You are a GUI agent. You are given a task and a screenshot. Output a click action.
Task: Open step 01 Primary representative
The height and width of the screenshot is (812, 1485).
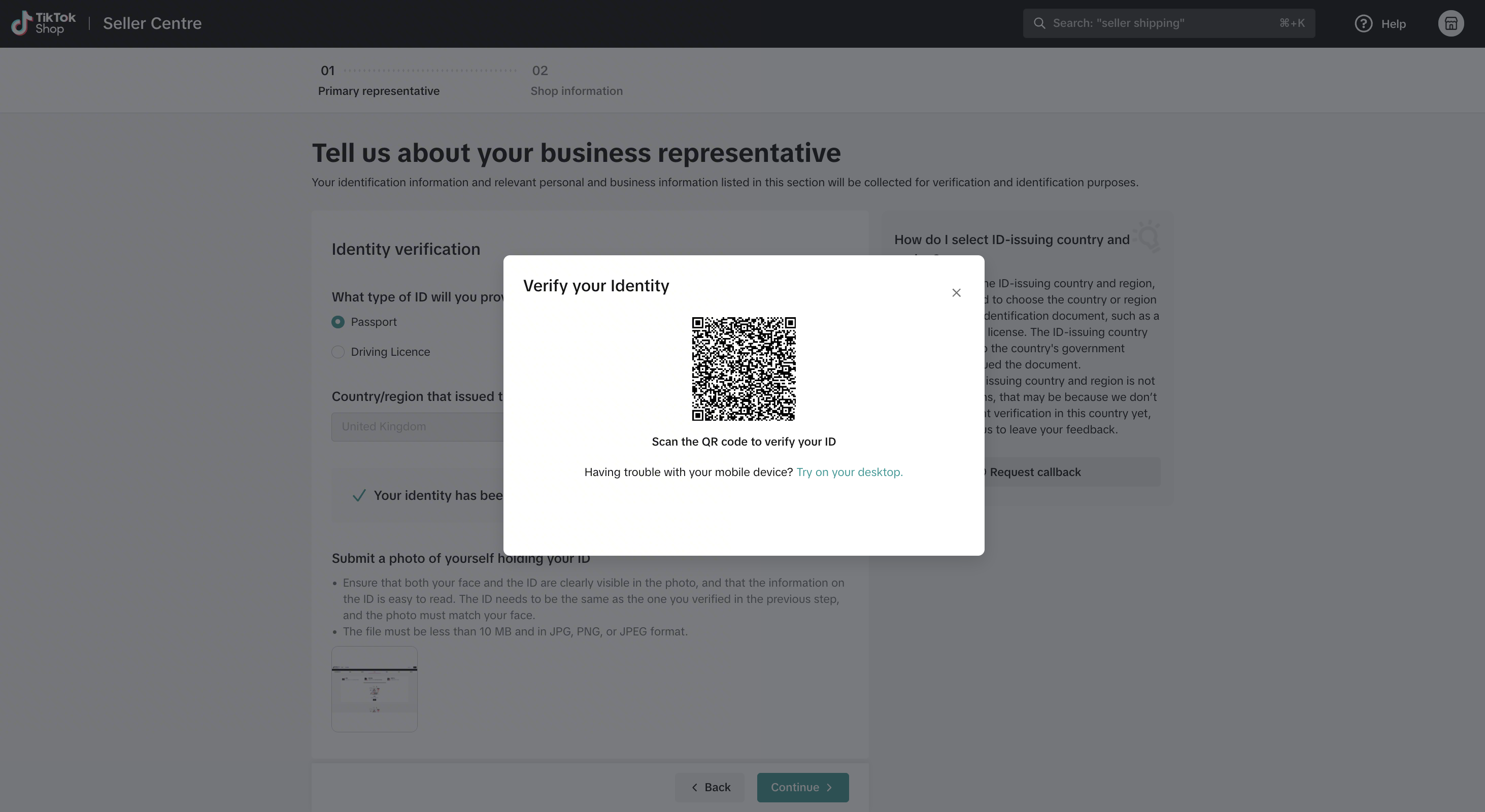pyautogui.click(x=379, y=81)
